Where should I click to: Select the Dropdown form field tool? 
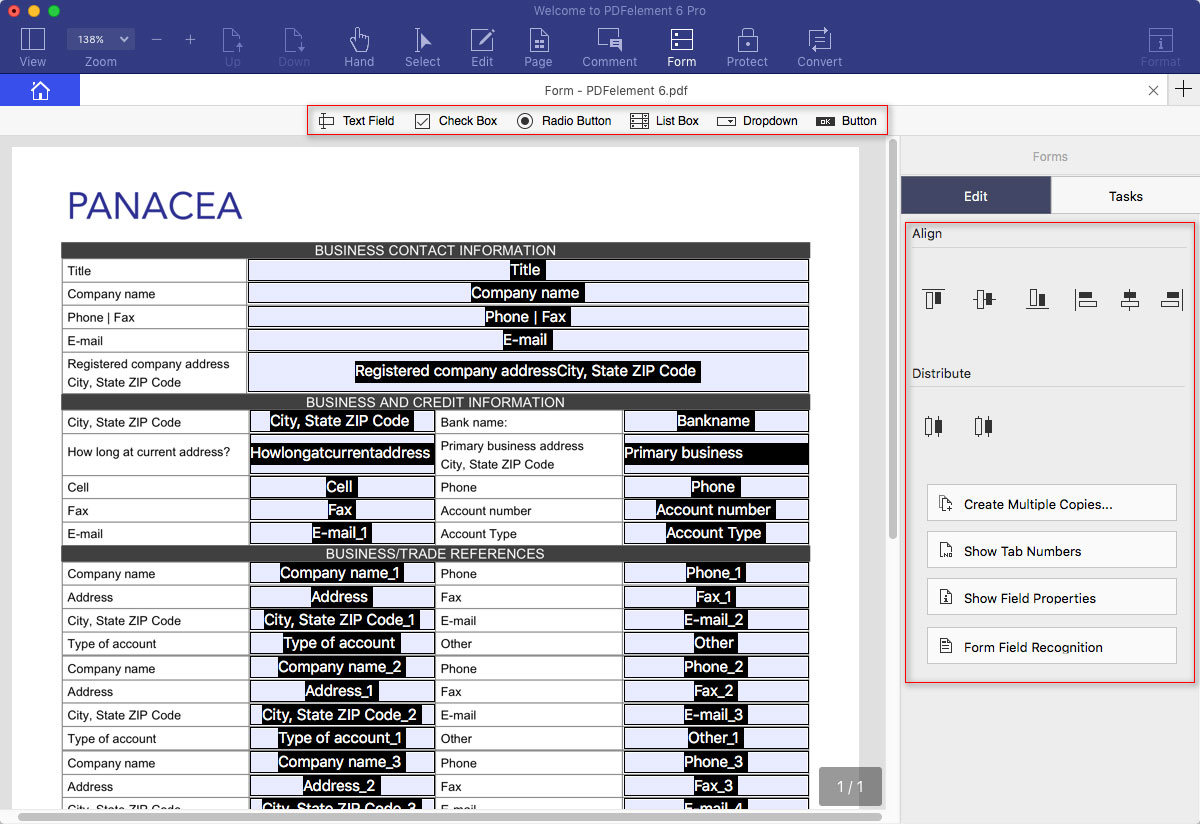coord(757,121)
